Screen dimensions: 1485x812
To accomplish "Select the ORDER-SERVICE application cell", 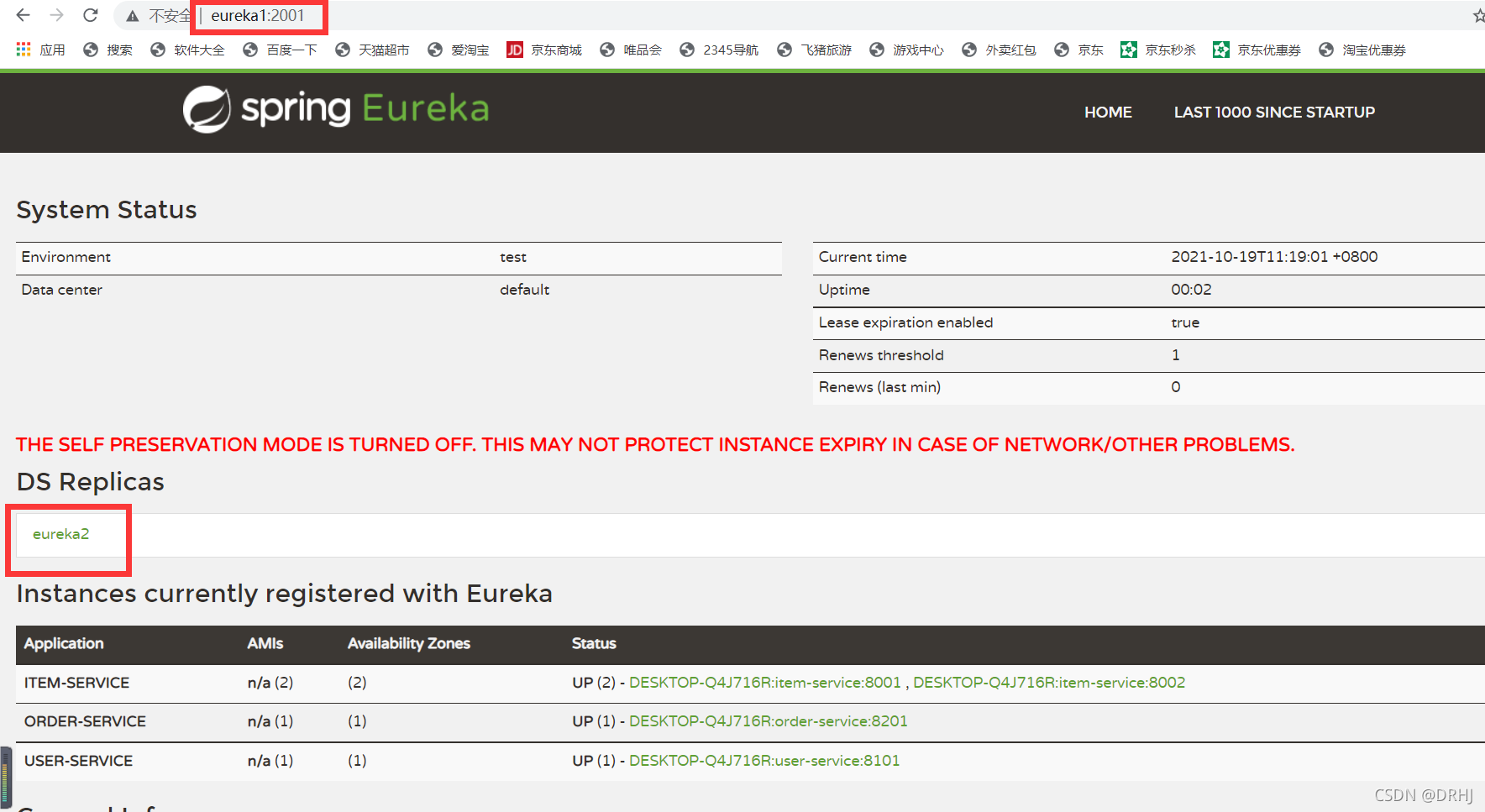I will 85,721.
